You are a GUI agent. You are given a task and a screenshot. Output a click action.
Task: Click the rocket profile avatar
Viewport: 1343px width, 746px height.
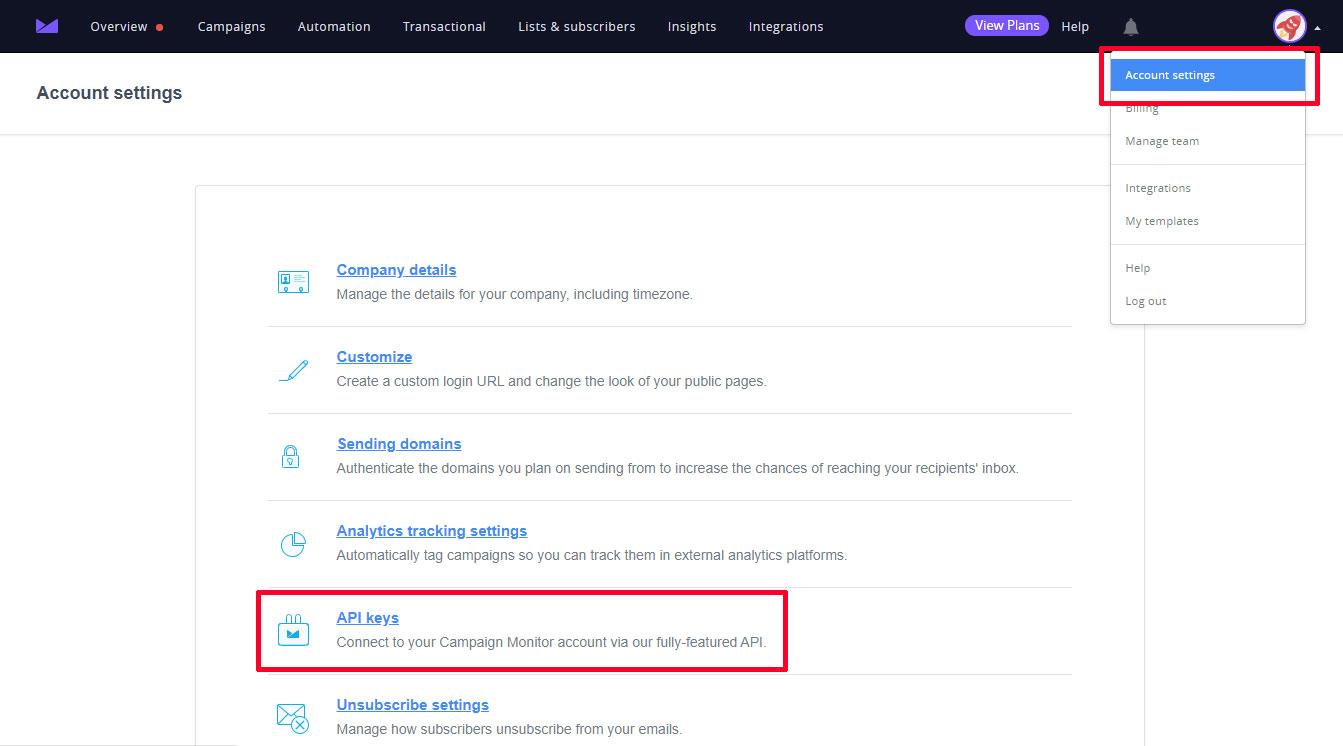click(1289, 26)
